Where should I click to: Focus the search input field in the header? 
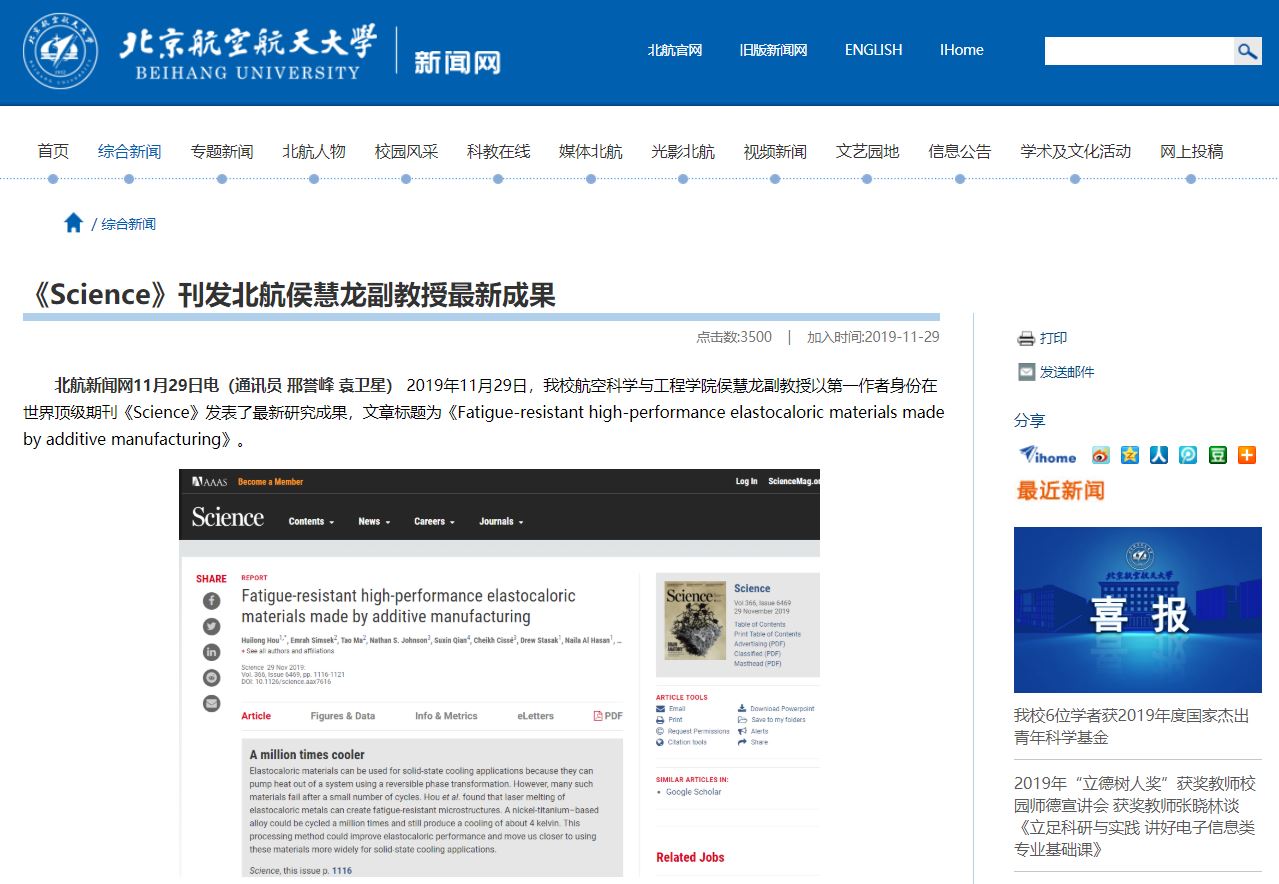(x=1138, y=51)
